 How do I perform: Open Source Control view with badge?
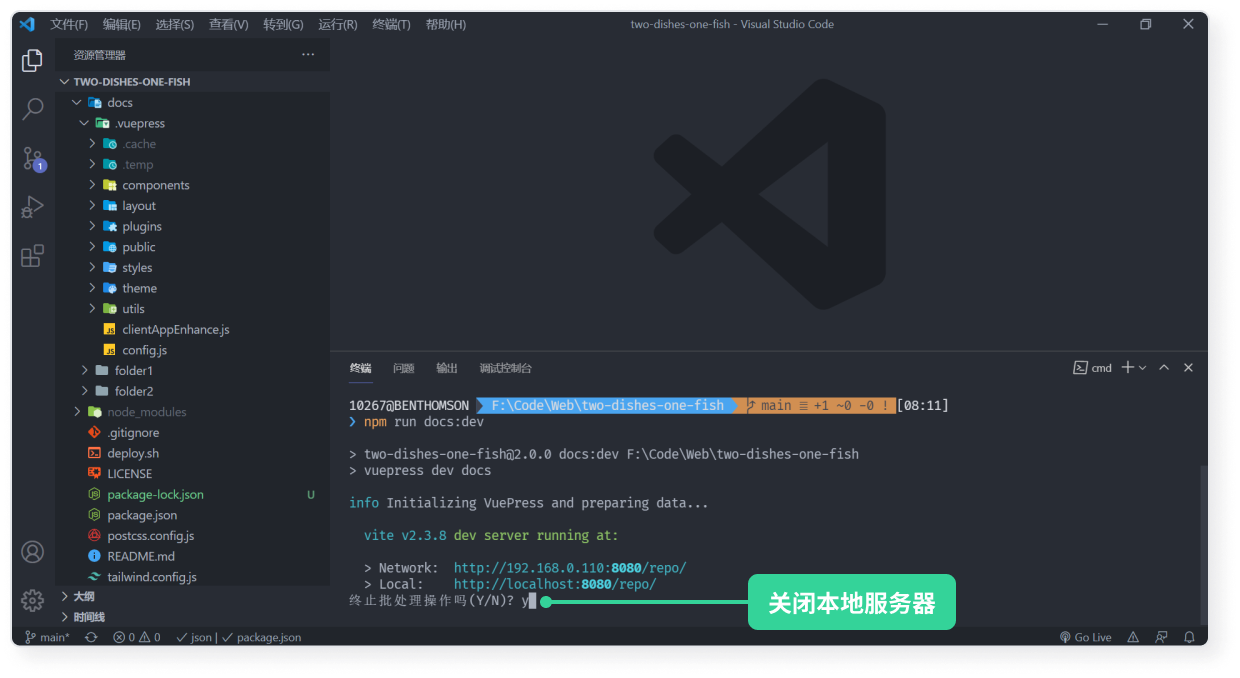[x=33, y=158]
